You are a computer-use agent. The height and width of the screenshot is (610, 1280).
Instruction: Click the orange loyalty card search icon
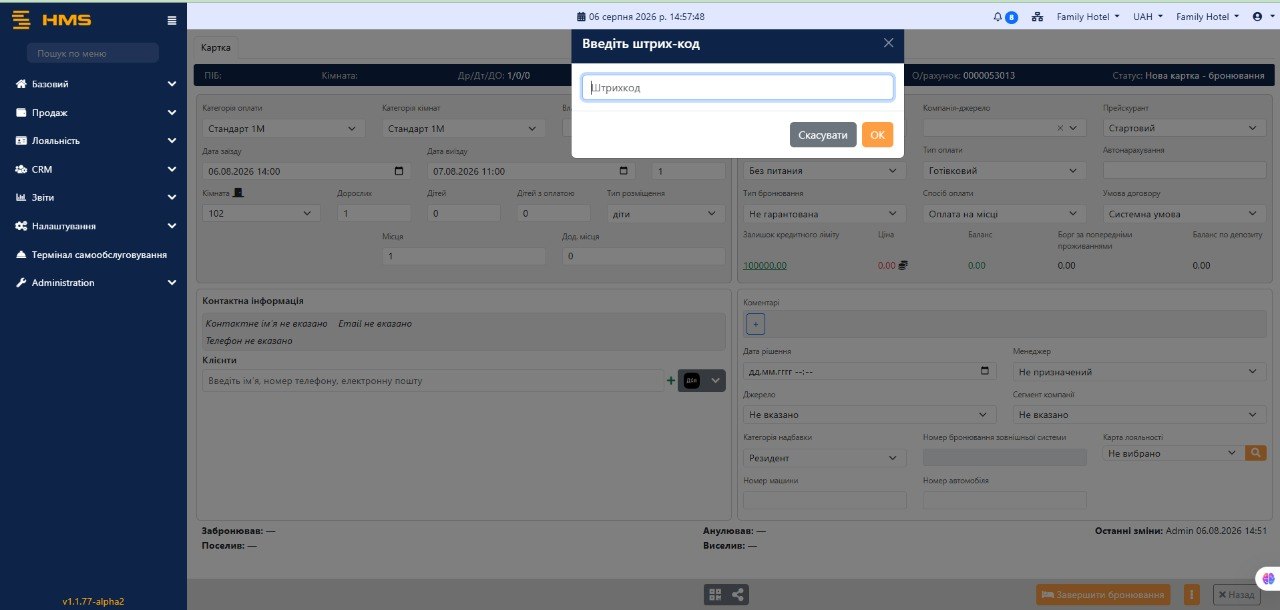click(1256, 453)
